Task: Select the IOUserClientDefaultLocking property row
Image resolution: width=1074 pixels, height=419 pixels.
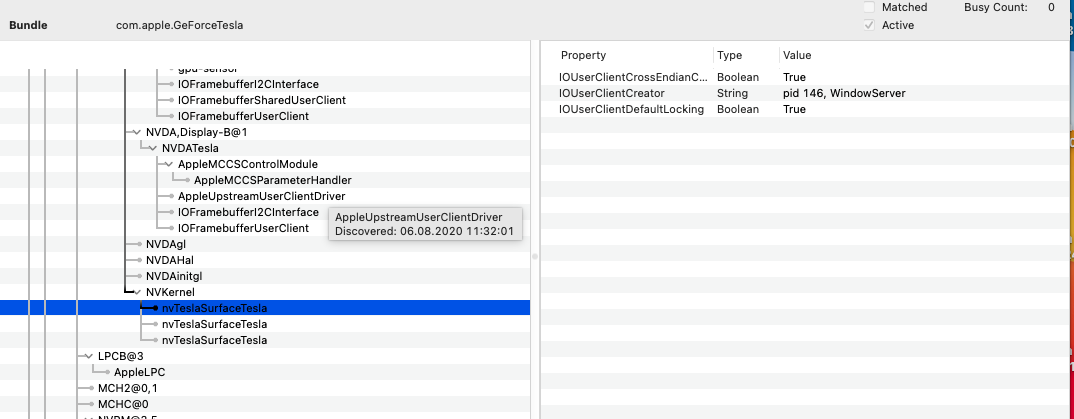Action: click(x=805, y=110)
